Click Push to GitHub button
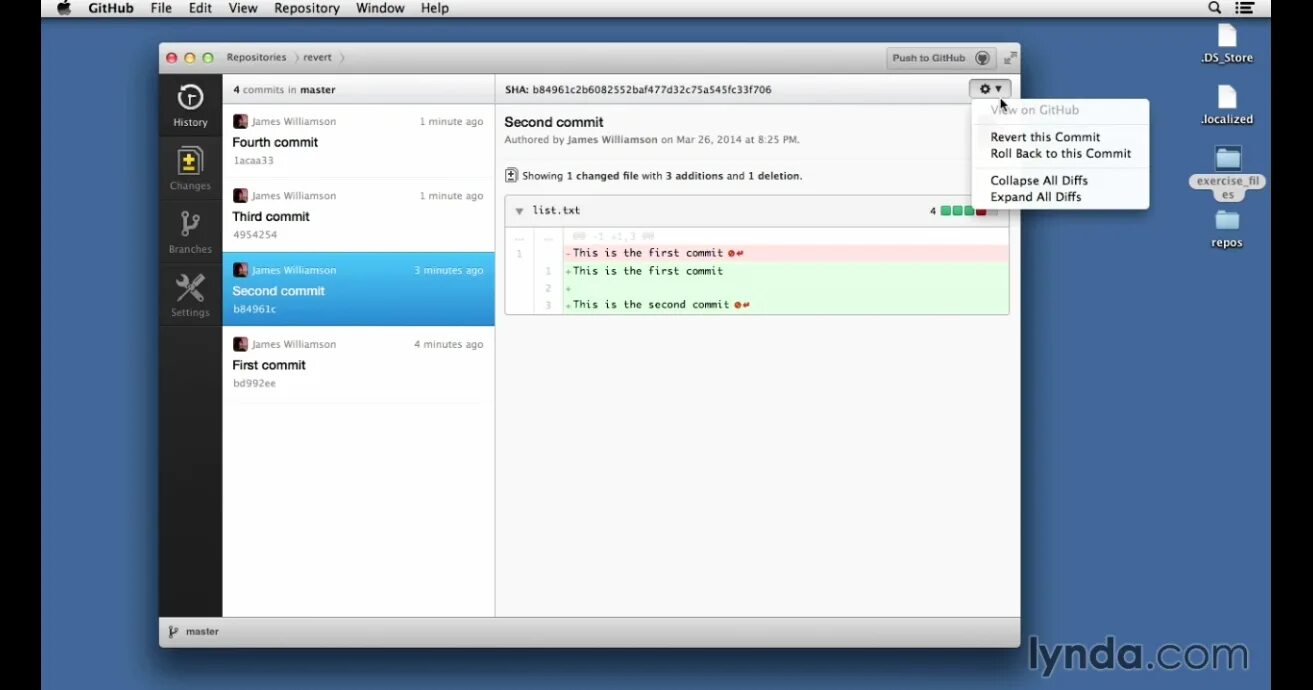The image size is (1313, 690). point(941,58)
